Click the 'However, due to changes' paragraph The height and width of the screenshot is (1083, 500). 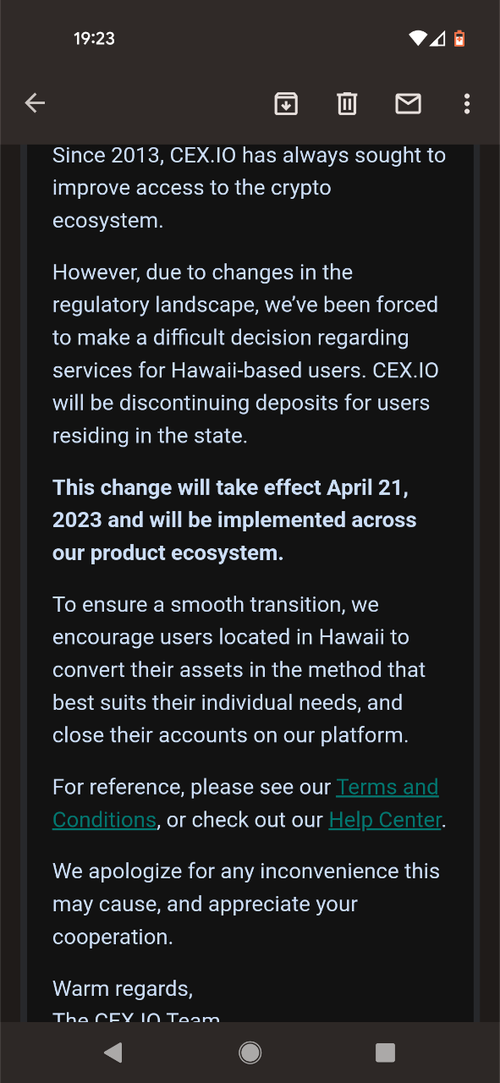(x=246, y=354)
